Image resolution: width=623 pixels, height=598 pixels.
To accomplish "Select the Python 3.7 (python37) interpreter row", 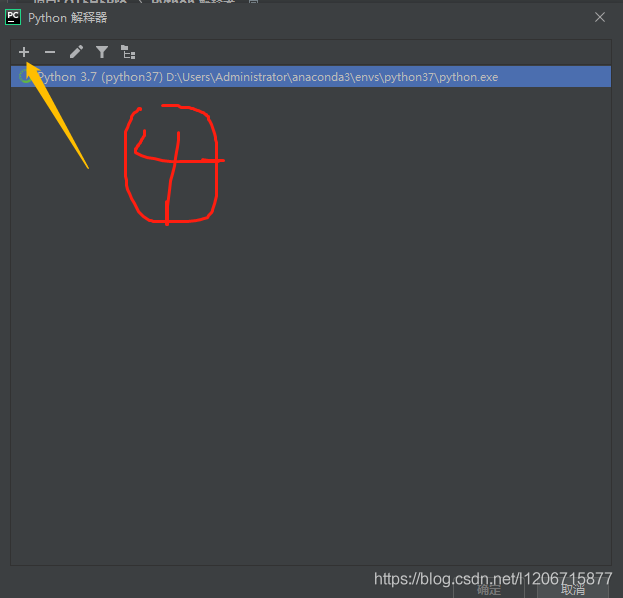I will pyautogui.click(x=311, y=77).
